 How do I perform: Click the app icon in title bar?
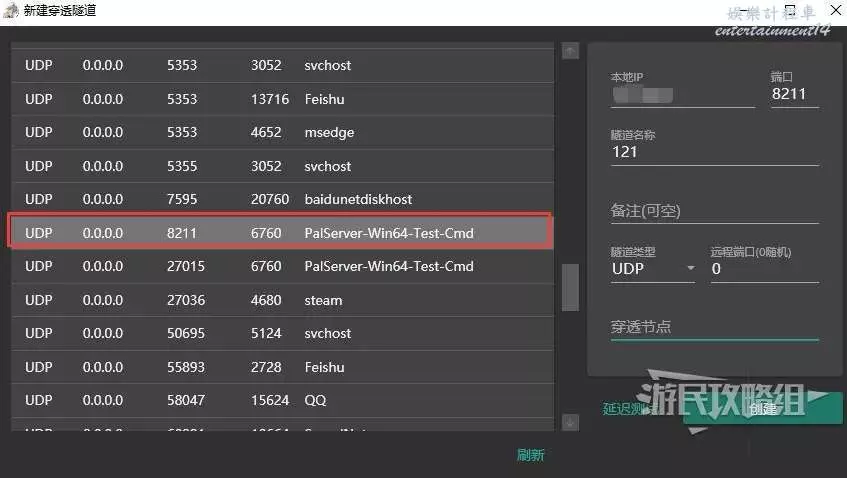point(11,11)
